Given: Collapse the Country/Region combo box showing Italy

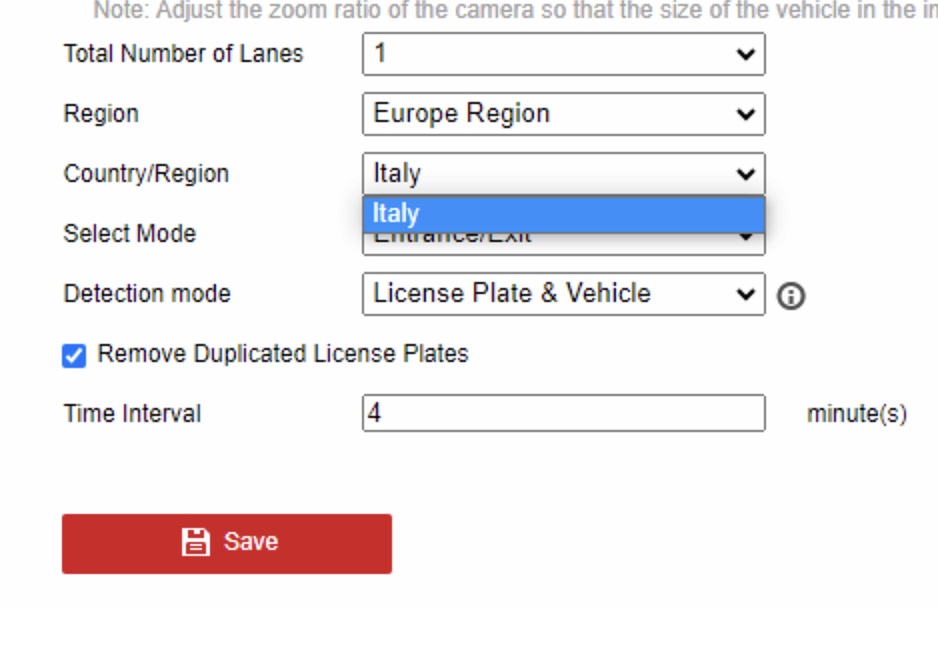Looking at the screenshot, I should point(563,174).
